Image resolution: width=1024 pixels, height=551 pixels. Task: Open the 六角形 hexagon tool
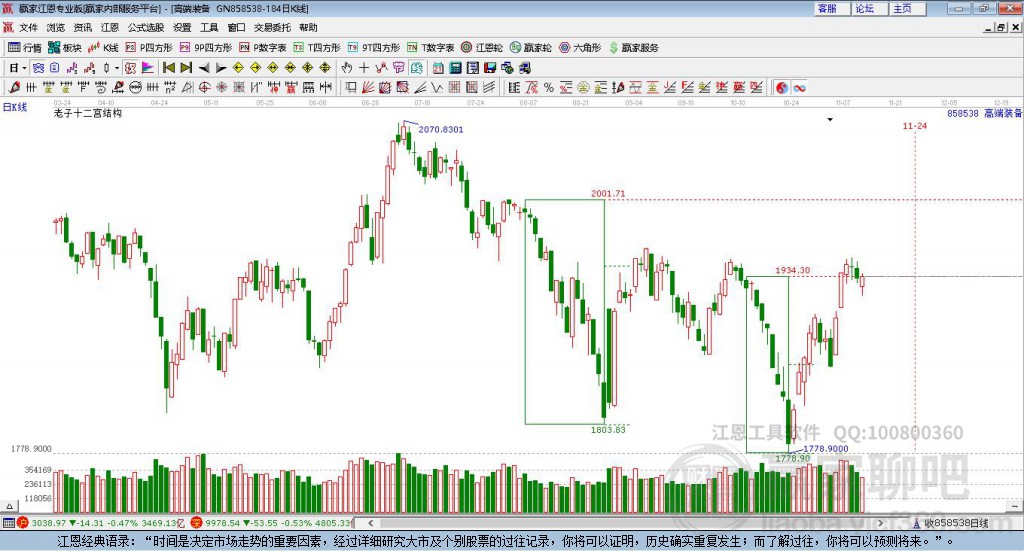[580, 48]
